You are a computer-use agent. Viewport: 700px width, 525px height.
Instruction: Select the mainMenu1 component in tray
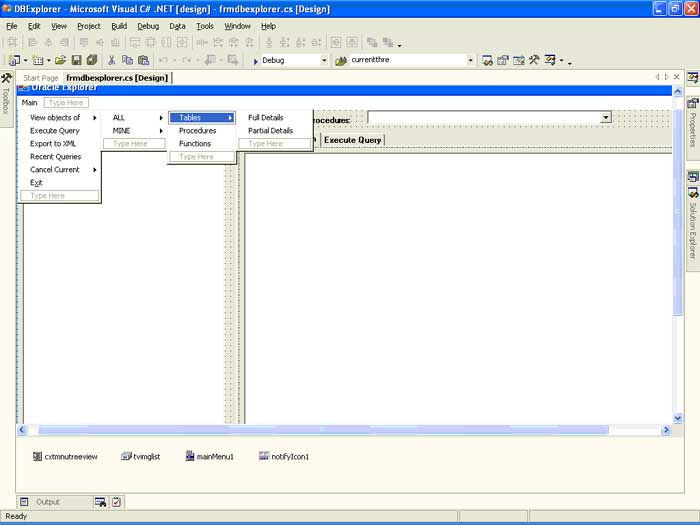(209, 456)
